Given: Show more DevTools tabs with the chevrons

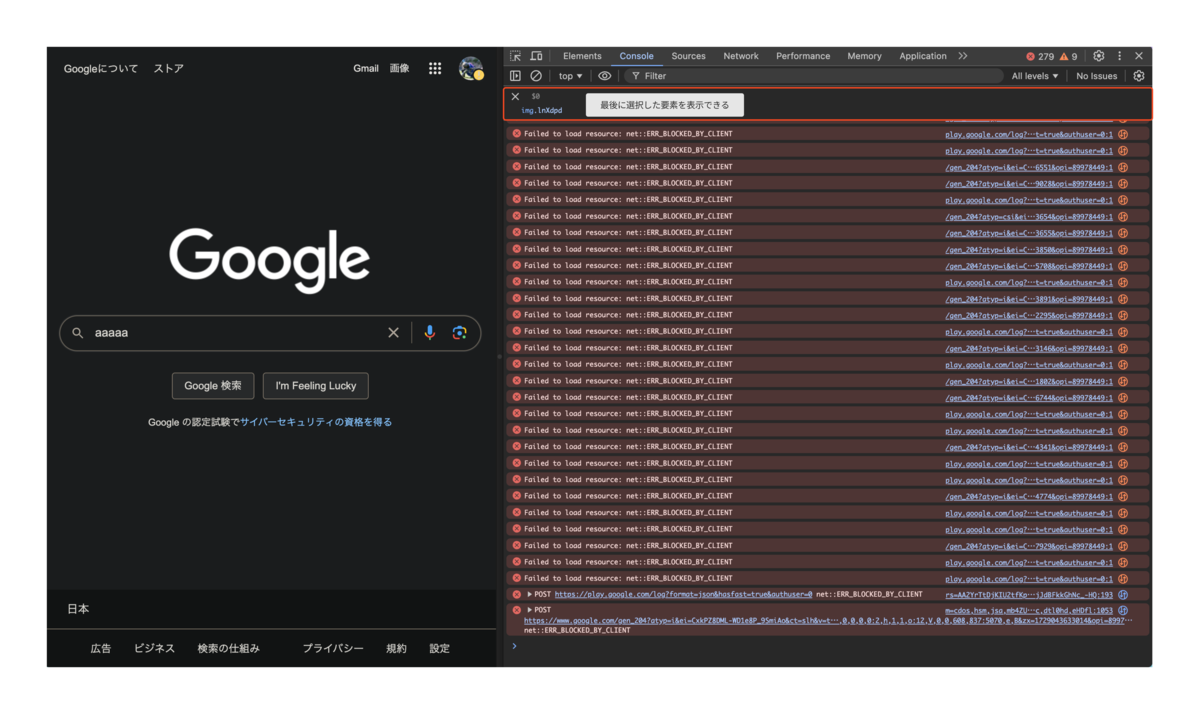Looking at the screenshot, I should tap(963, 56).
